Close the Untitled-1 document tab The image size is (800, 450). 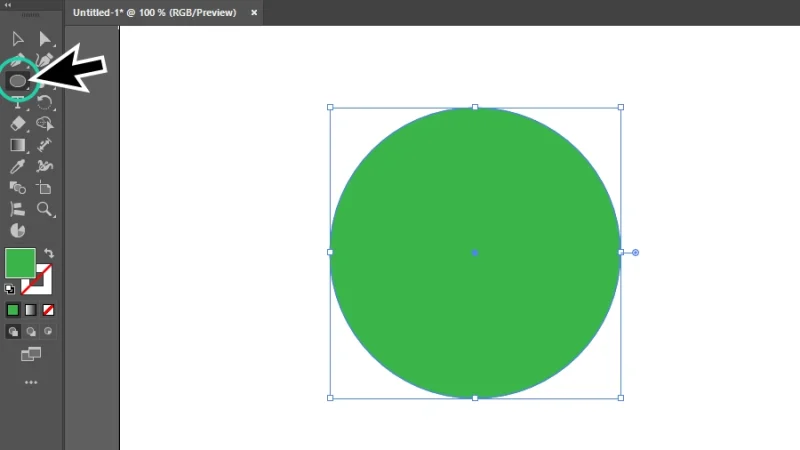click(x=254, y=13)
